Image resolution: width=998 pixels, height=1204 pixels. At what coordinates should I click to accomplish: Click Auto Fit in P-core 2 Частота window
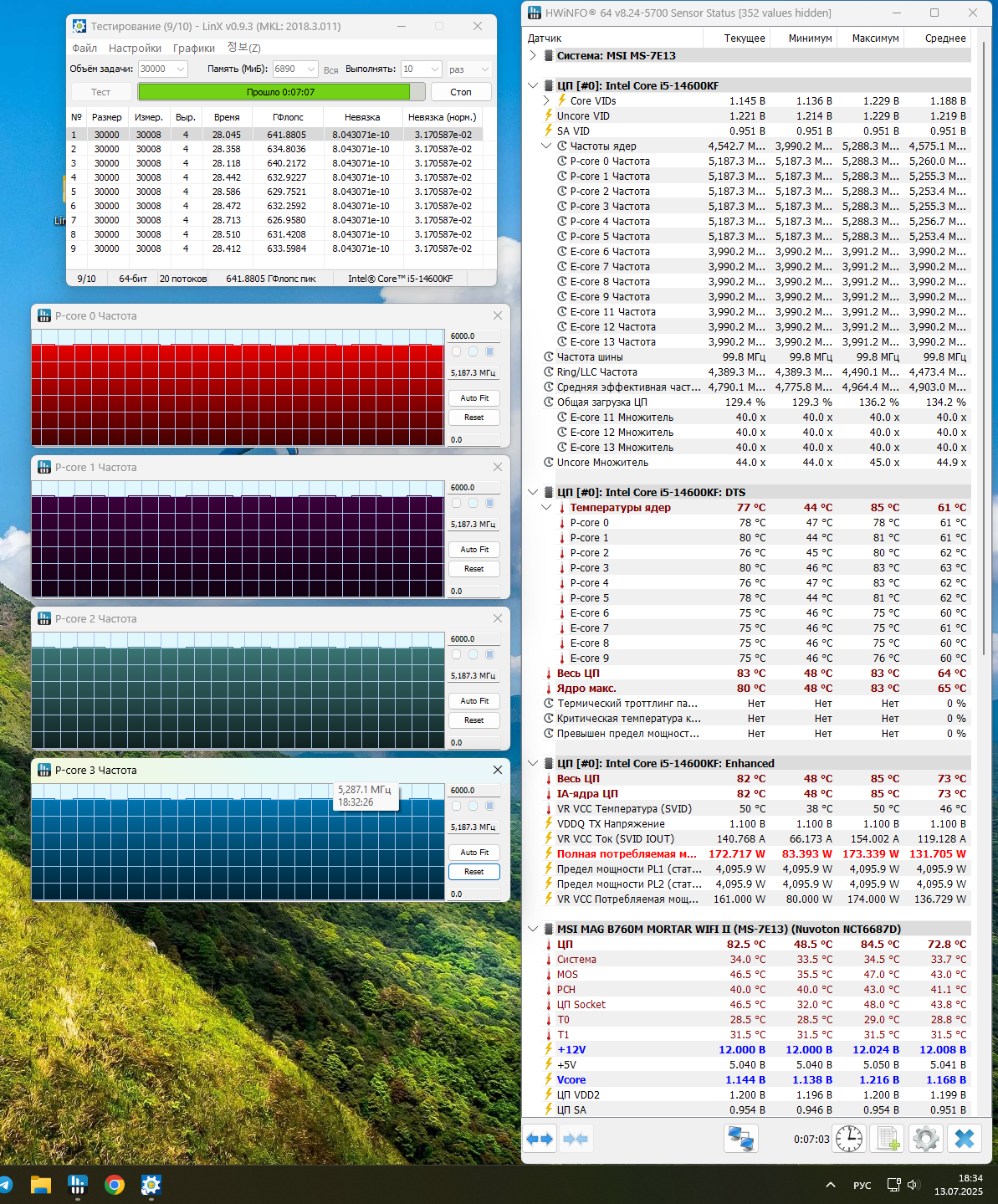474,701
